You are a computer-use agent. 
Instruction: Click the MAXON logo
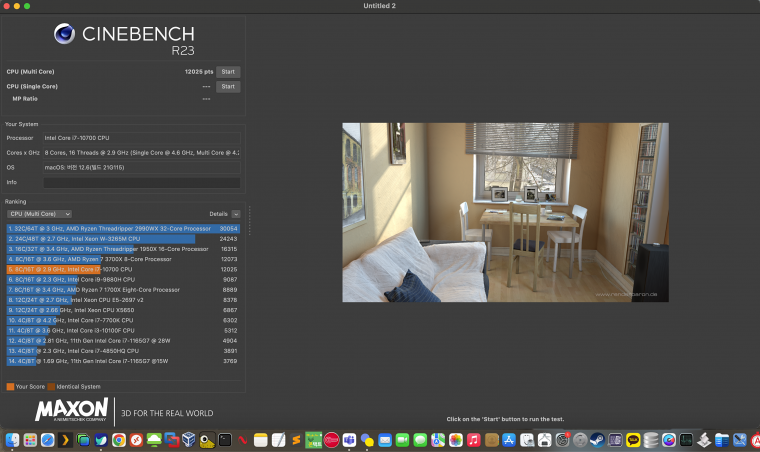[x=72, y=410]
